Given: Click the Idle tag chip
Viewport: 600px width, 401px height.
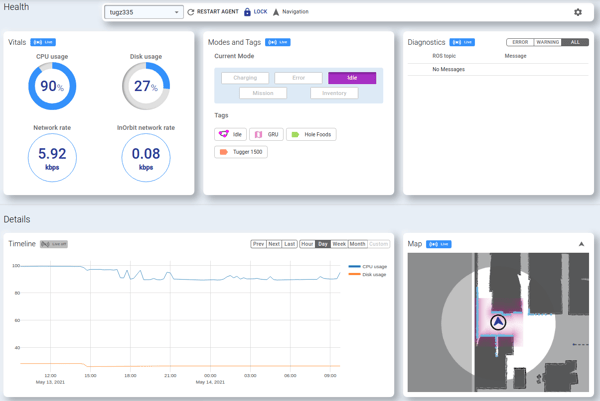Looking at the screenshot, I should click(x=230, y=134).
